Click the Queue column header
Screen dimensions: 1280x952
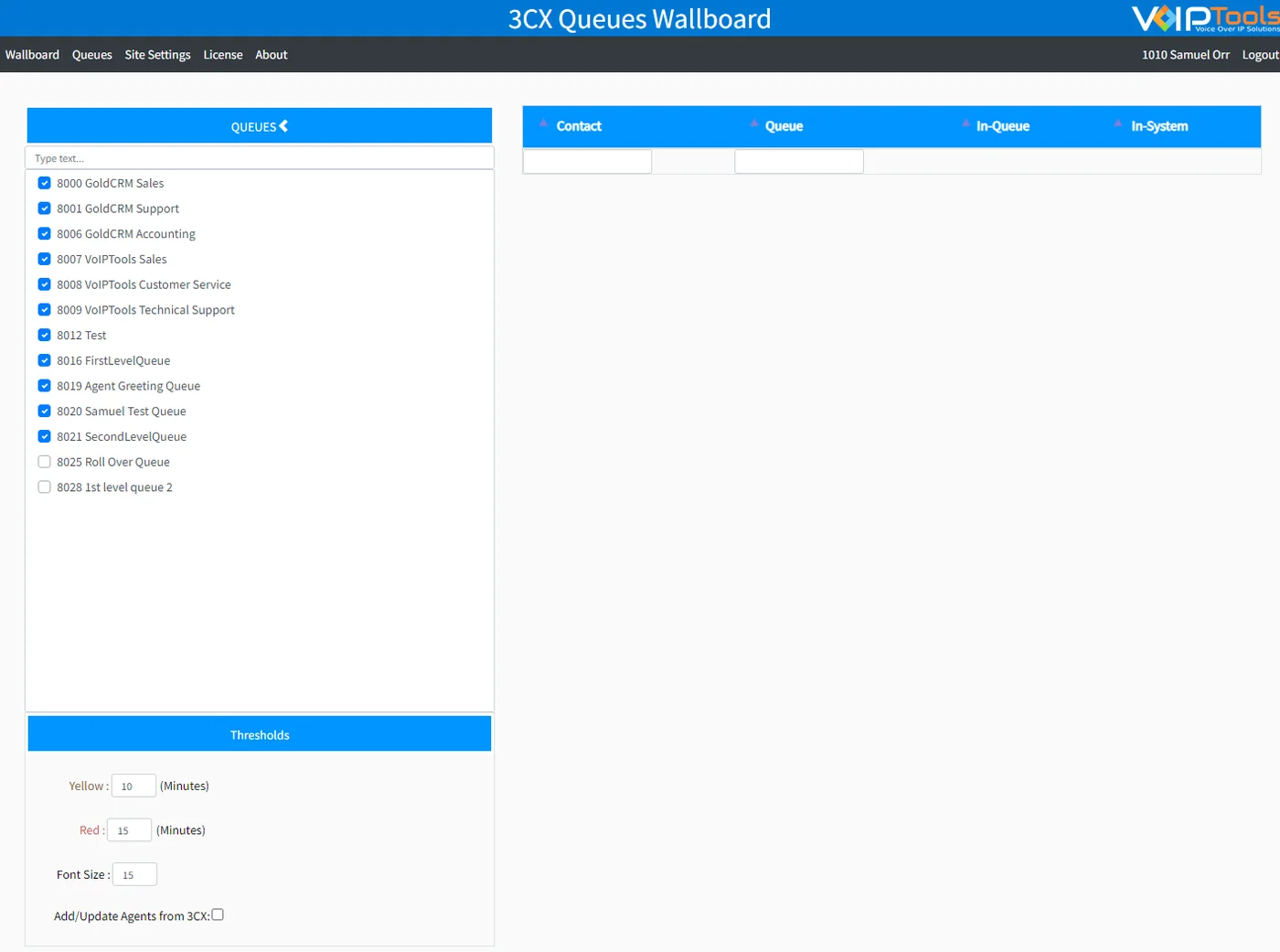pos(784,126)
